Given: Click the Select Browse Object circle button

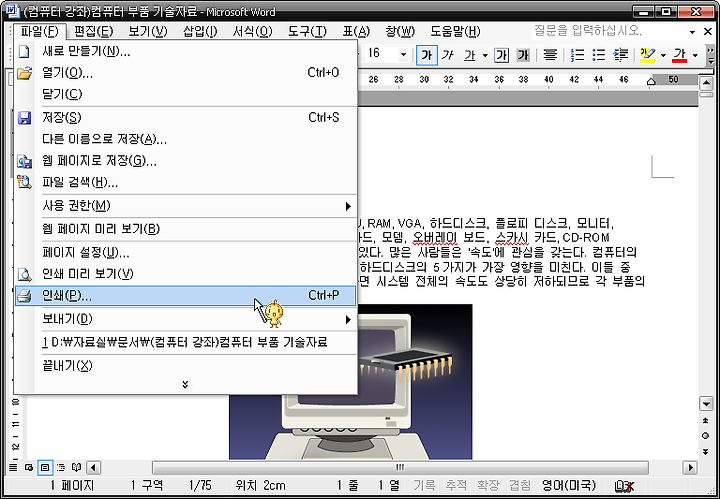Looking at the screenshot, I should 706,436.
